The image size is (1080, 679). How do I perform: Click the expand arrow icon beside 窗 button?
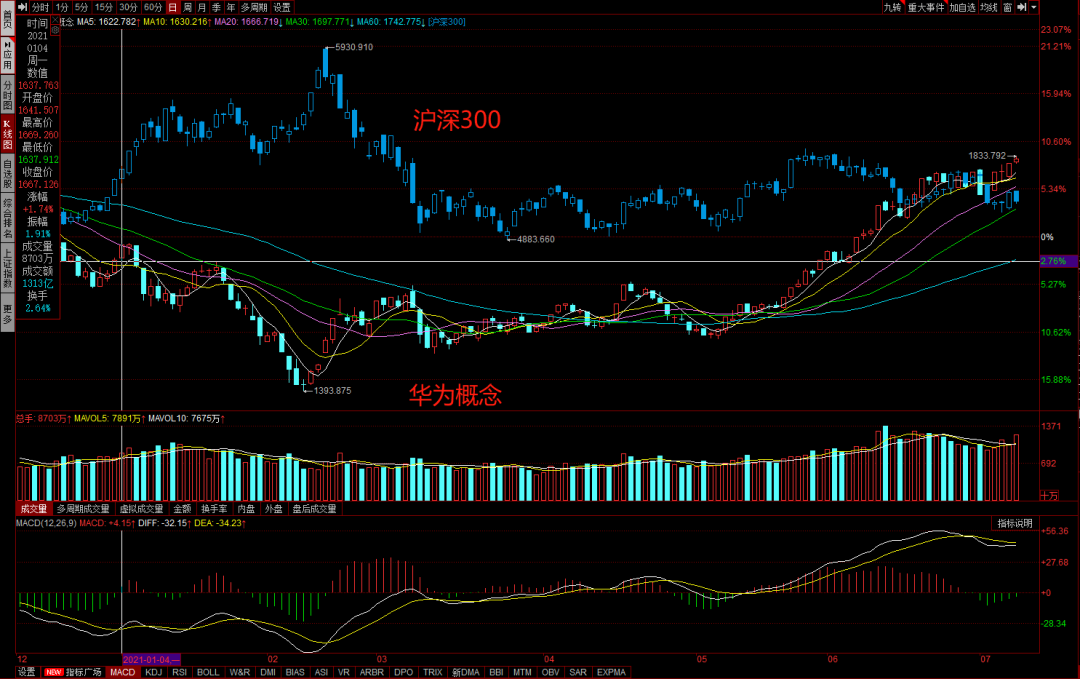tap(1022, 7)
